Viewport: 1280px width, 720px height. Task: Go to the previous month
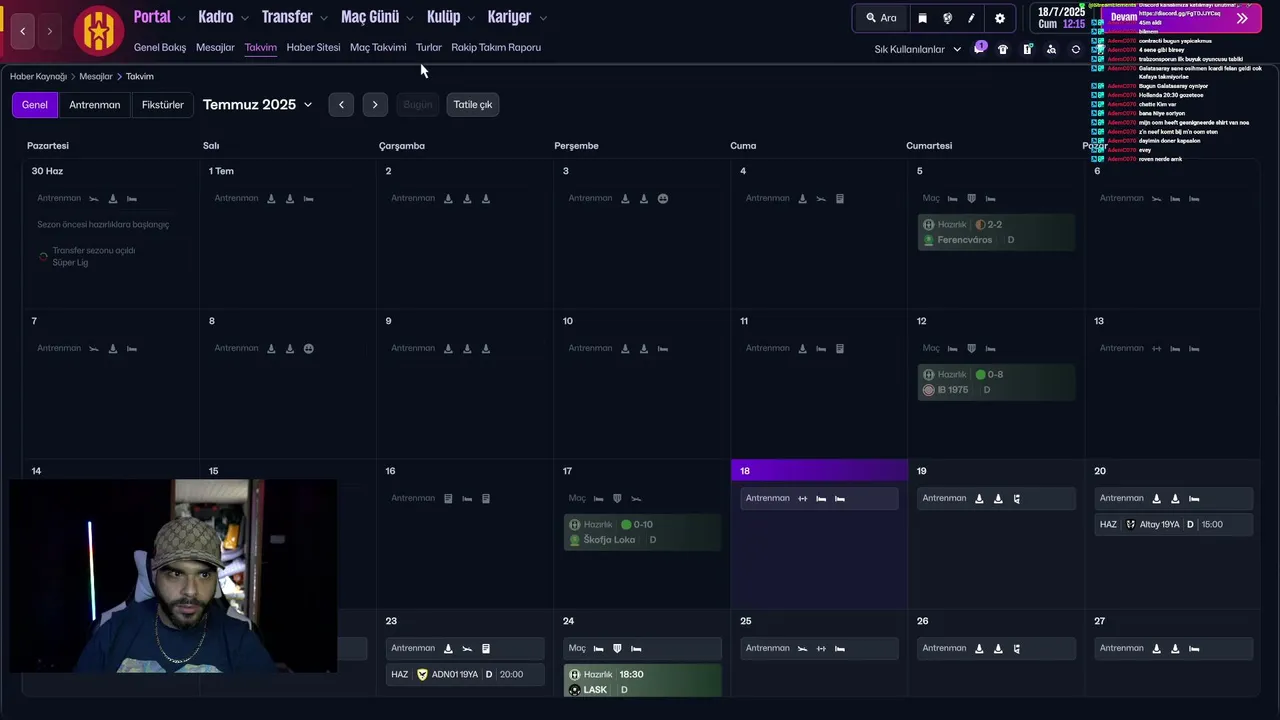coord(341,104)
